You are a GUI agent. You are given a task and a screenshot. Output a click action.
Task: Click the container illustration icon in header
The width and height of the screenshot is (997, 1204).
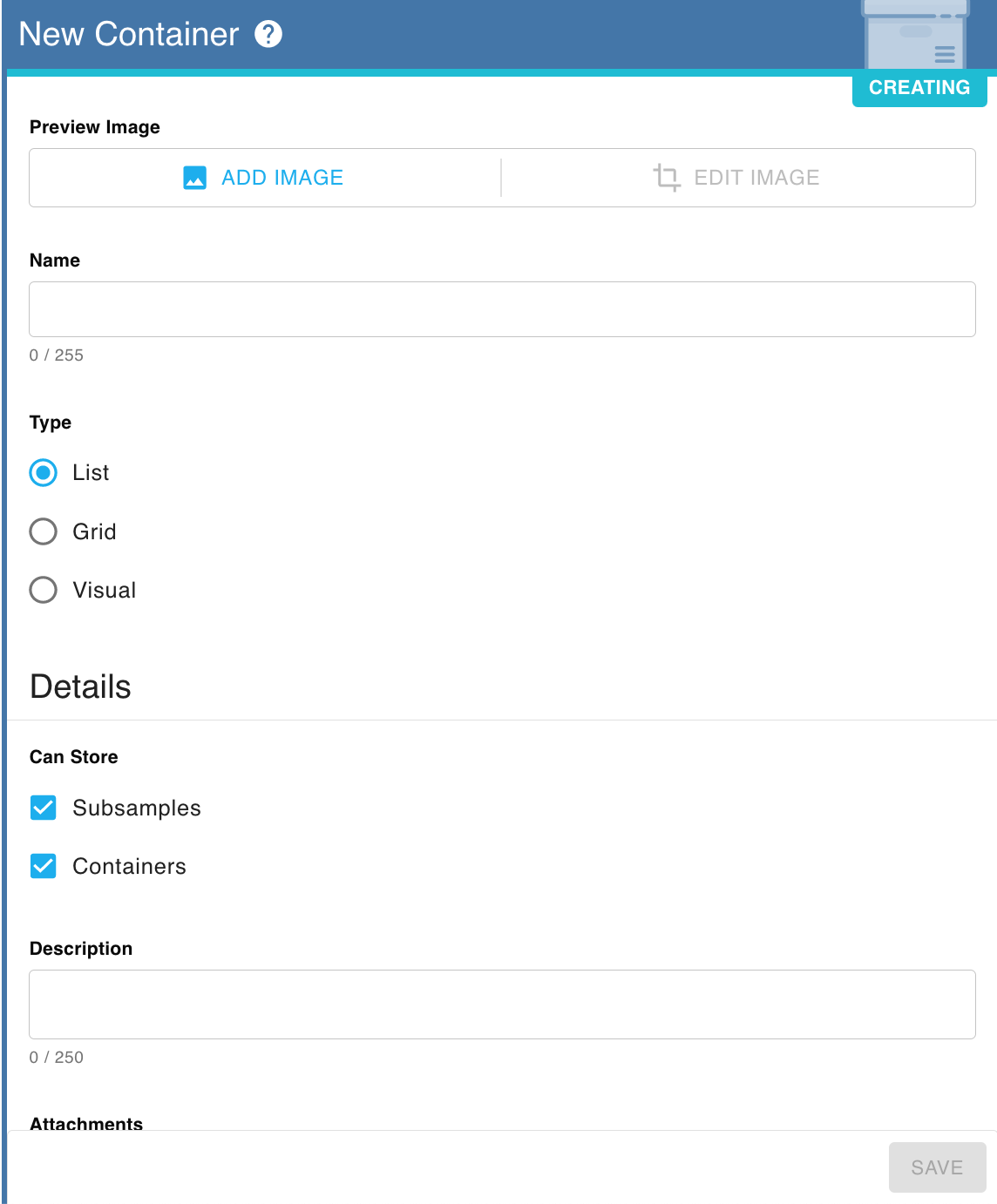point(915,35)
